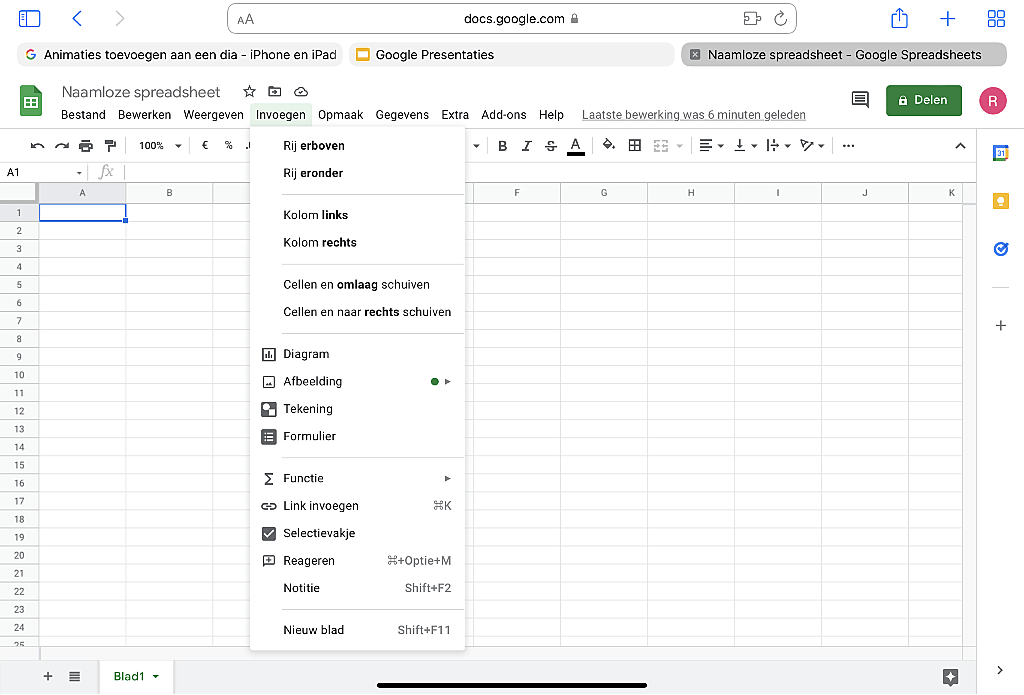Insert a Formulier from the menu
The image size is (1024, 695).
[x=357, y=436]
